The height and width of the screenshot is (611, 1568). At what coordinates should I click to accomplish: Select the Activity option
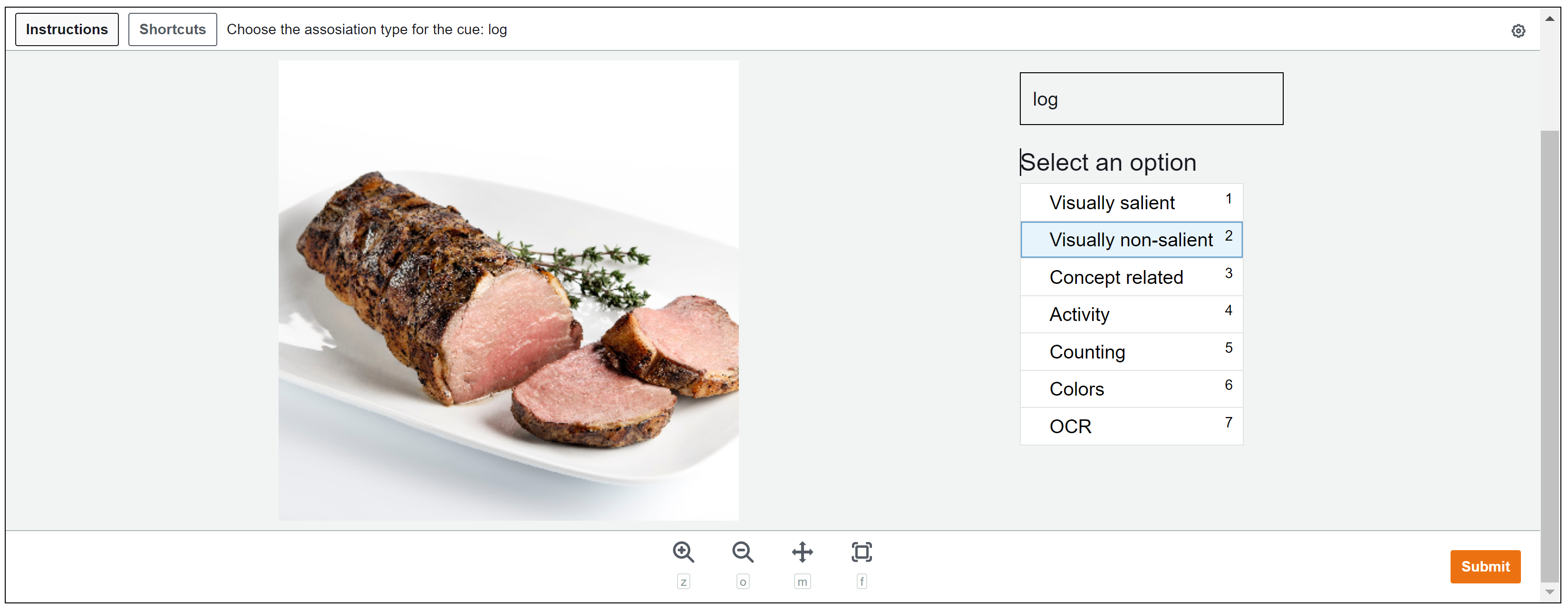tap(1131, 315)
